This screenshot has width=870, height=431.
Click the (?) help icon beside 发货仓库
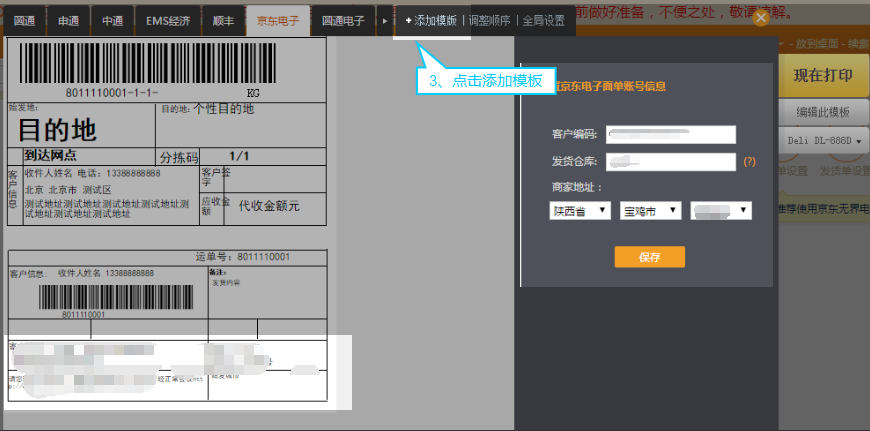click(x=749, y=162)
